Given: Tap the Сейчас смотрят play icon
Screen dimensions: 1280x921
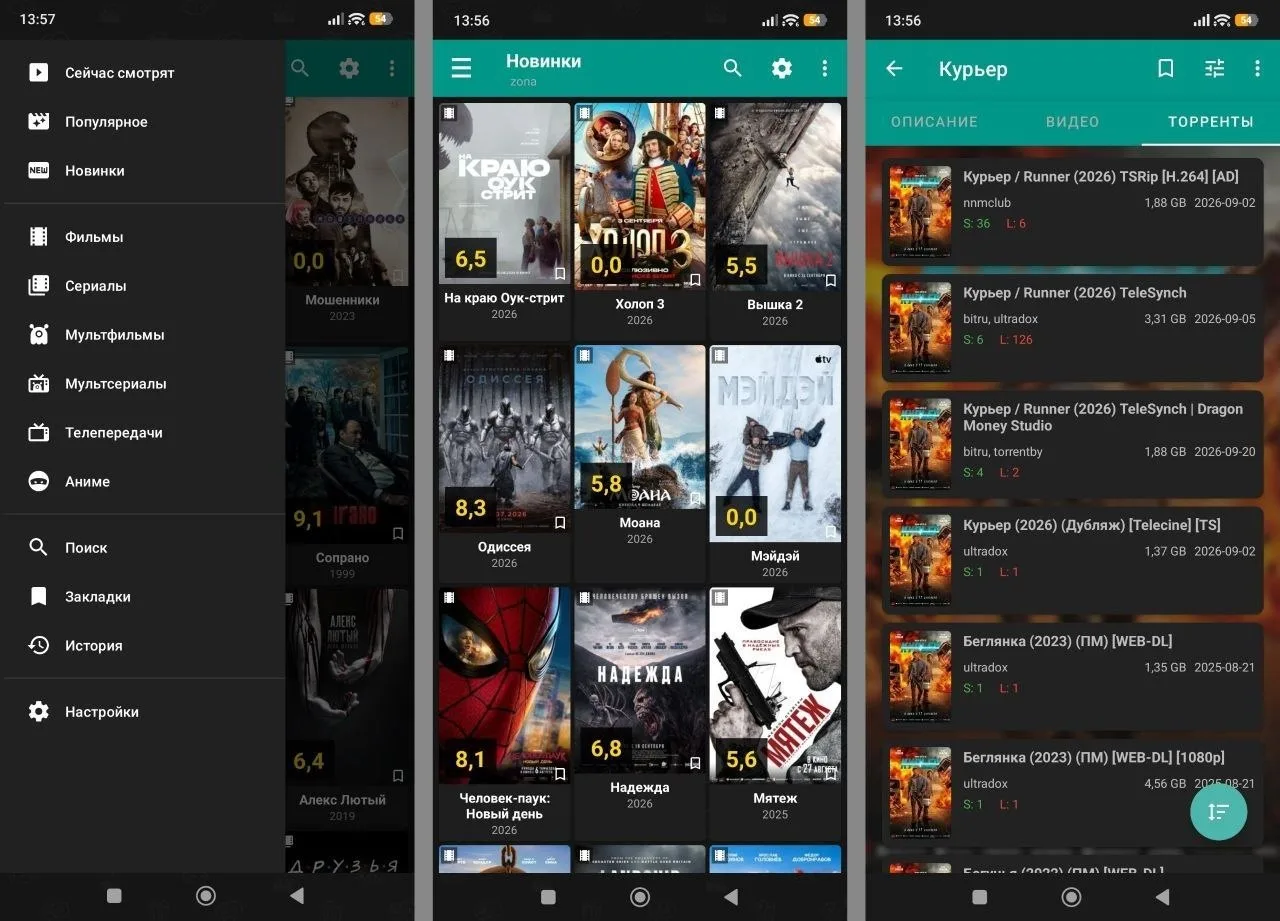Looking at the screenshot, I should (38, 72).
